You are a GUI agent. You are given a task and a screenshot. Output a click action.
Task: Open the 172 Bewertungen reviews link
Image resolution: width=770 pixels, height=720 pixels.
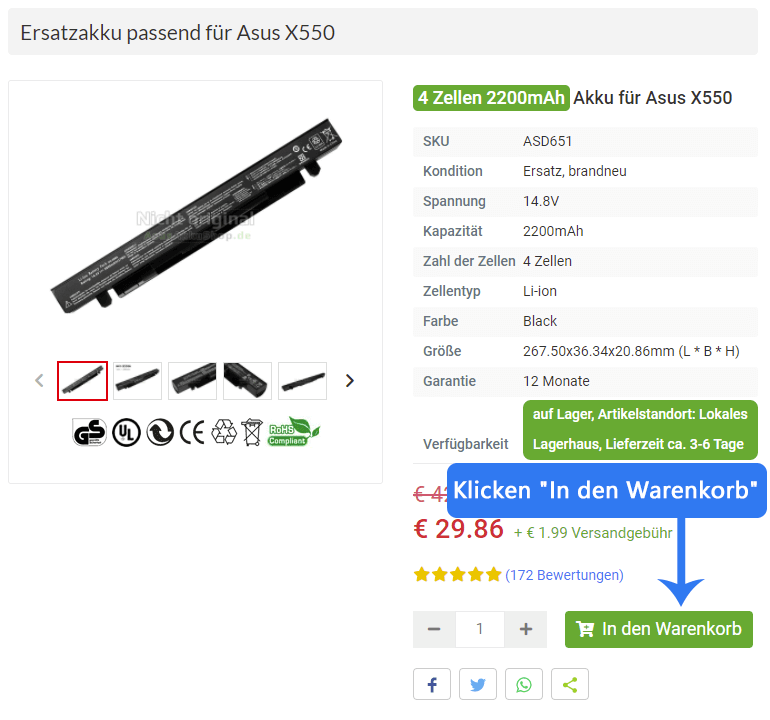(564, 575)
